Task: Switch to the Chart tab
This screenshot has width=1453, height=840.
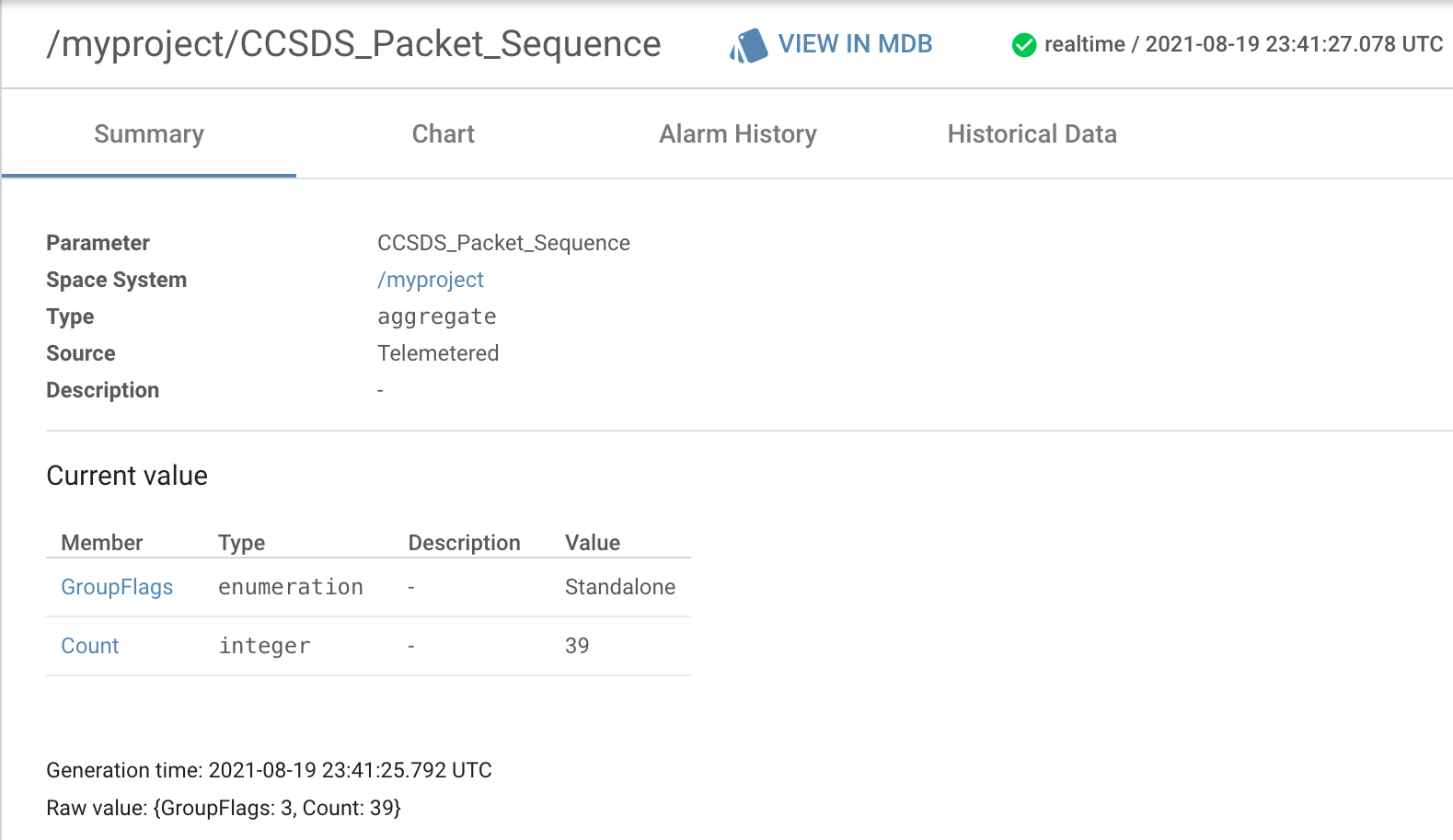Action: [x=443, y=134]
